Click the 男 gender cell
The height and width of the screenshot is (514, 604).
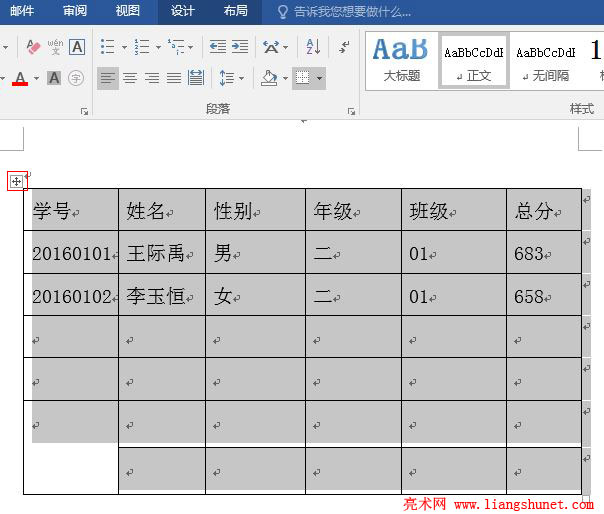[255, 252]
